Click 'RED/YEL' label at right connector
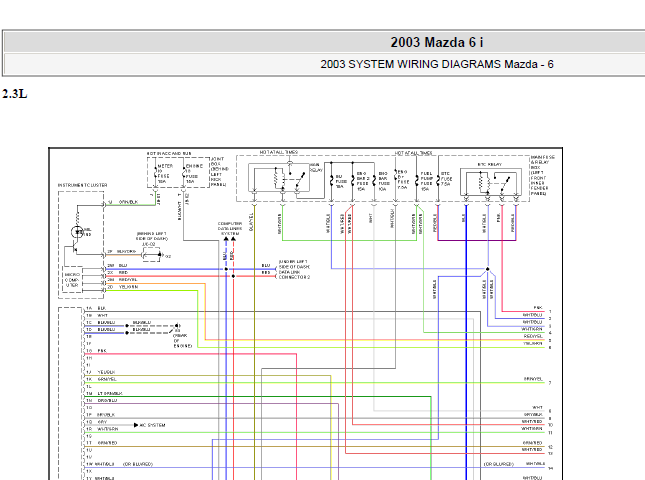The height and width of the screenshot is (480, 645). pyautogui.click(x=533, y=336)
